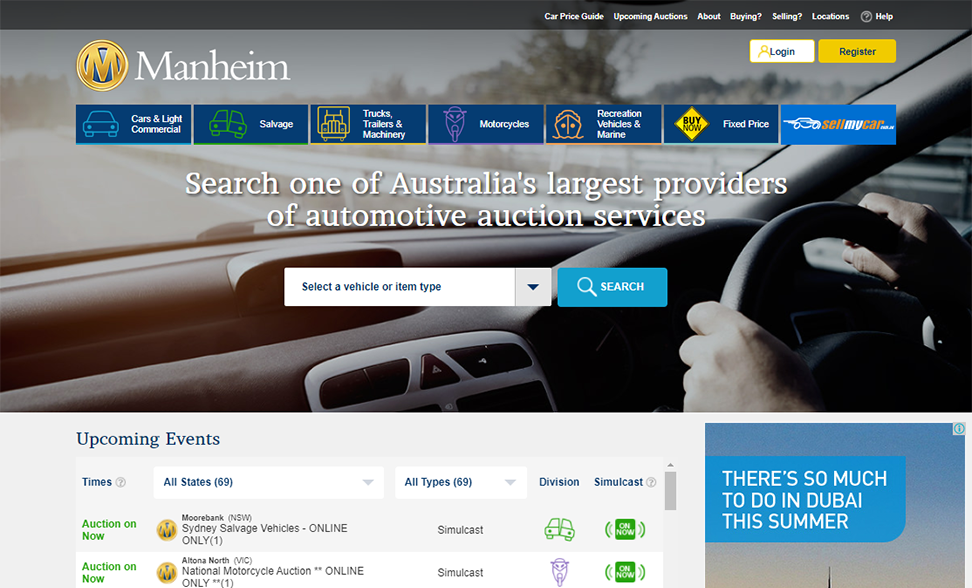Viewport: 972px width, 588px height.
Task: Choose the Motorcycles category tile
Action: tap(486, 125)
